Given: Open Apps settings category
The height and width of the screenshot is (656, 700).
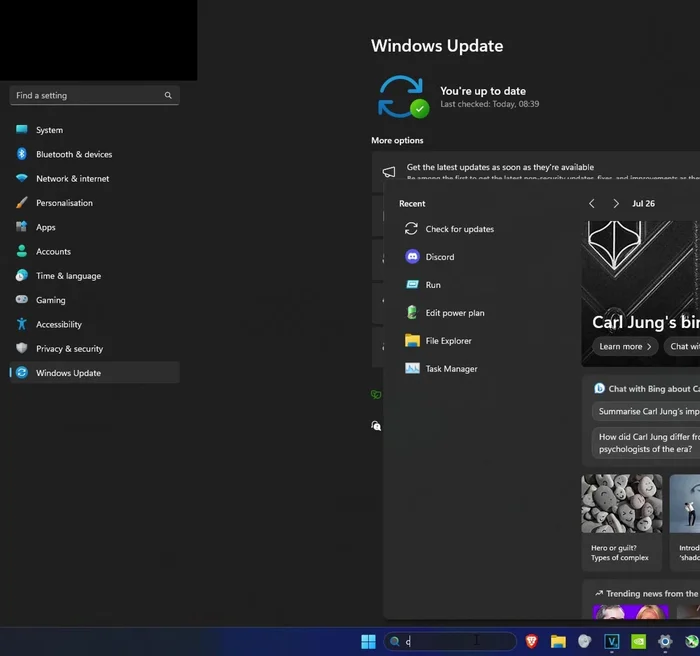Looking at the screenshot, I should [94, 227].
